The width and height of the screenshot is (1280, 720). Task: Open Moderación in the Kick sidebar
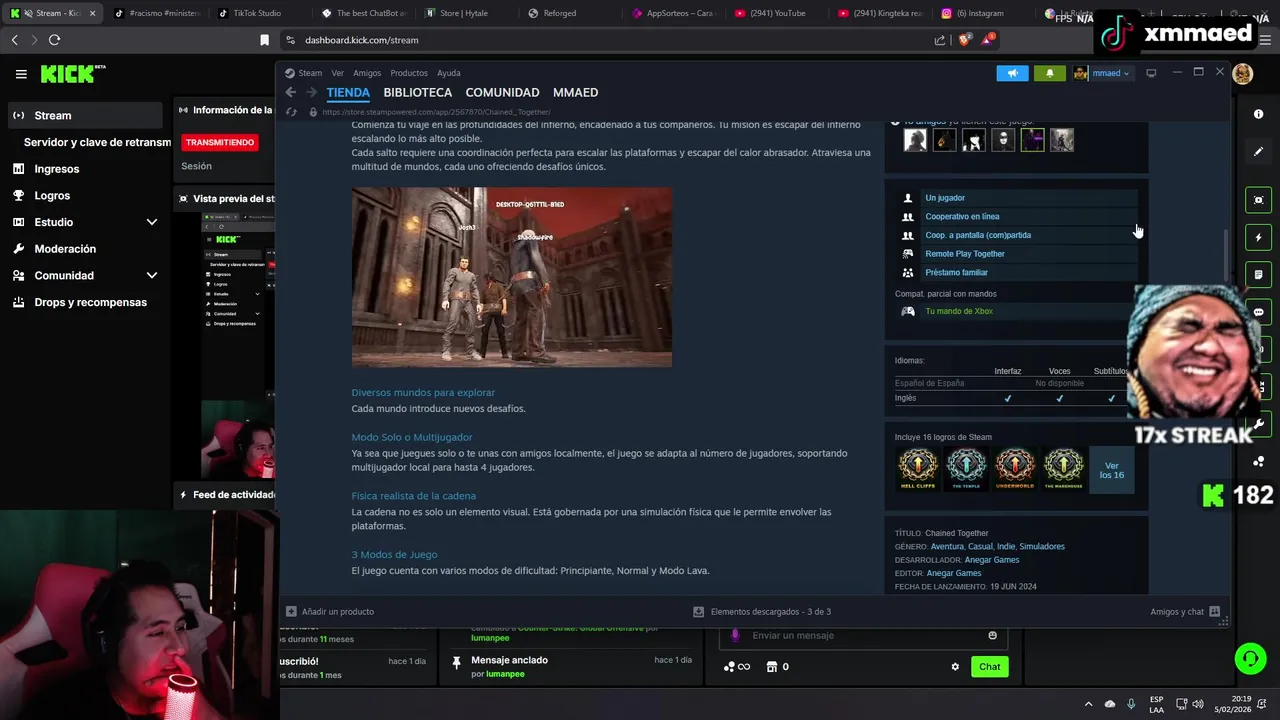click(65, 249)
